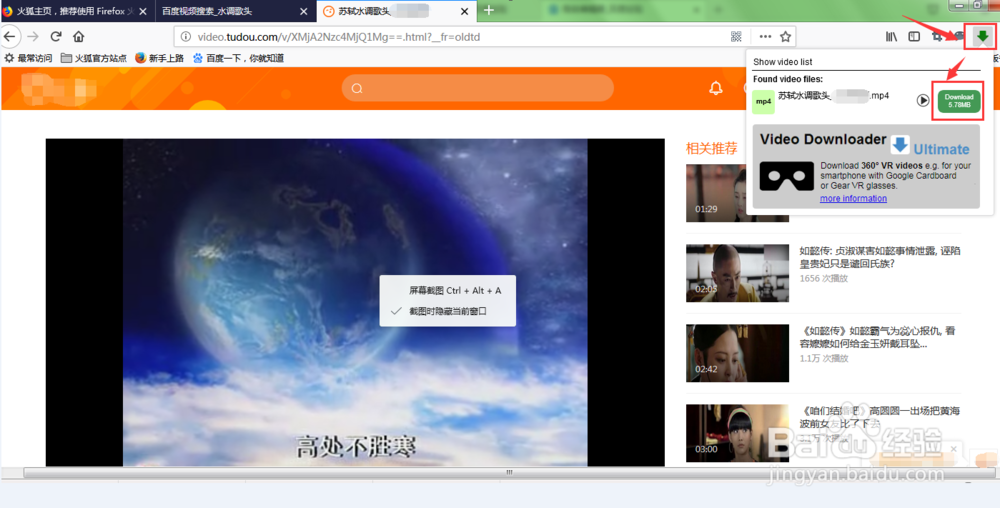Open 百度一下，你就知道 bookmark

click(238, 58)
